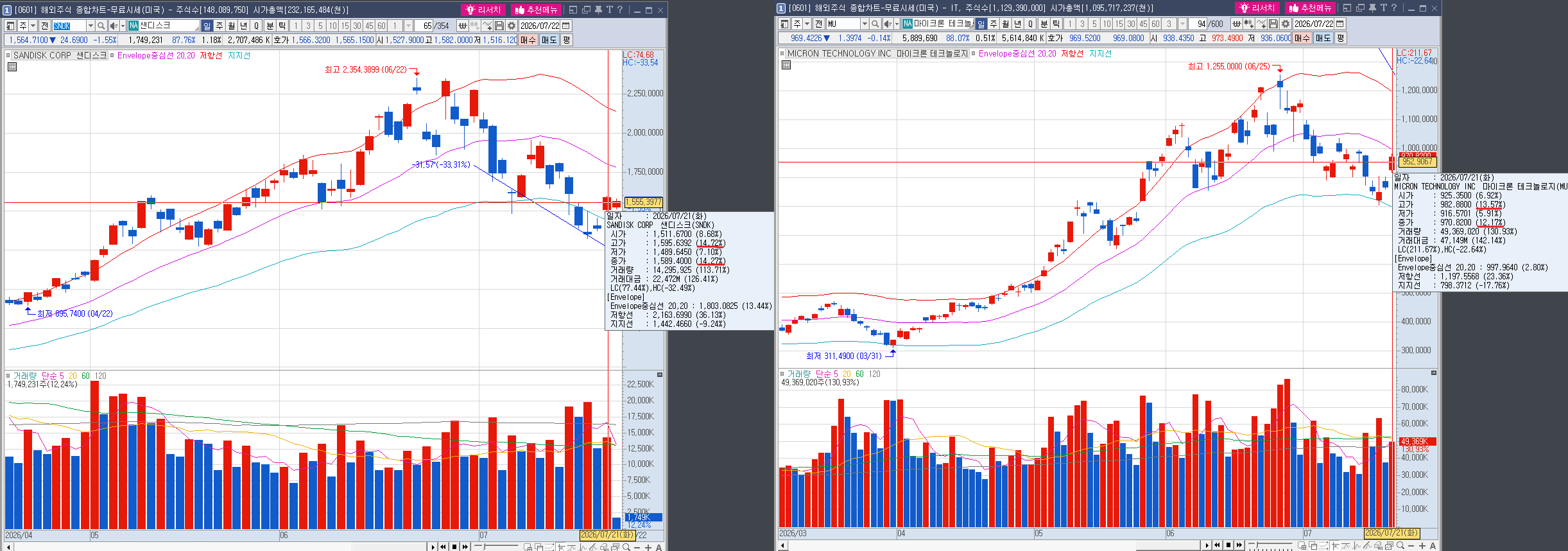The width and height of the screenshot is (1568, 551).
Task: Open 추천메뉴 in the Micron chart window
Action: click(1310, 8)
